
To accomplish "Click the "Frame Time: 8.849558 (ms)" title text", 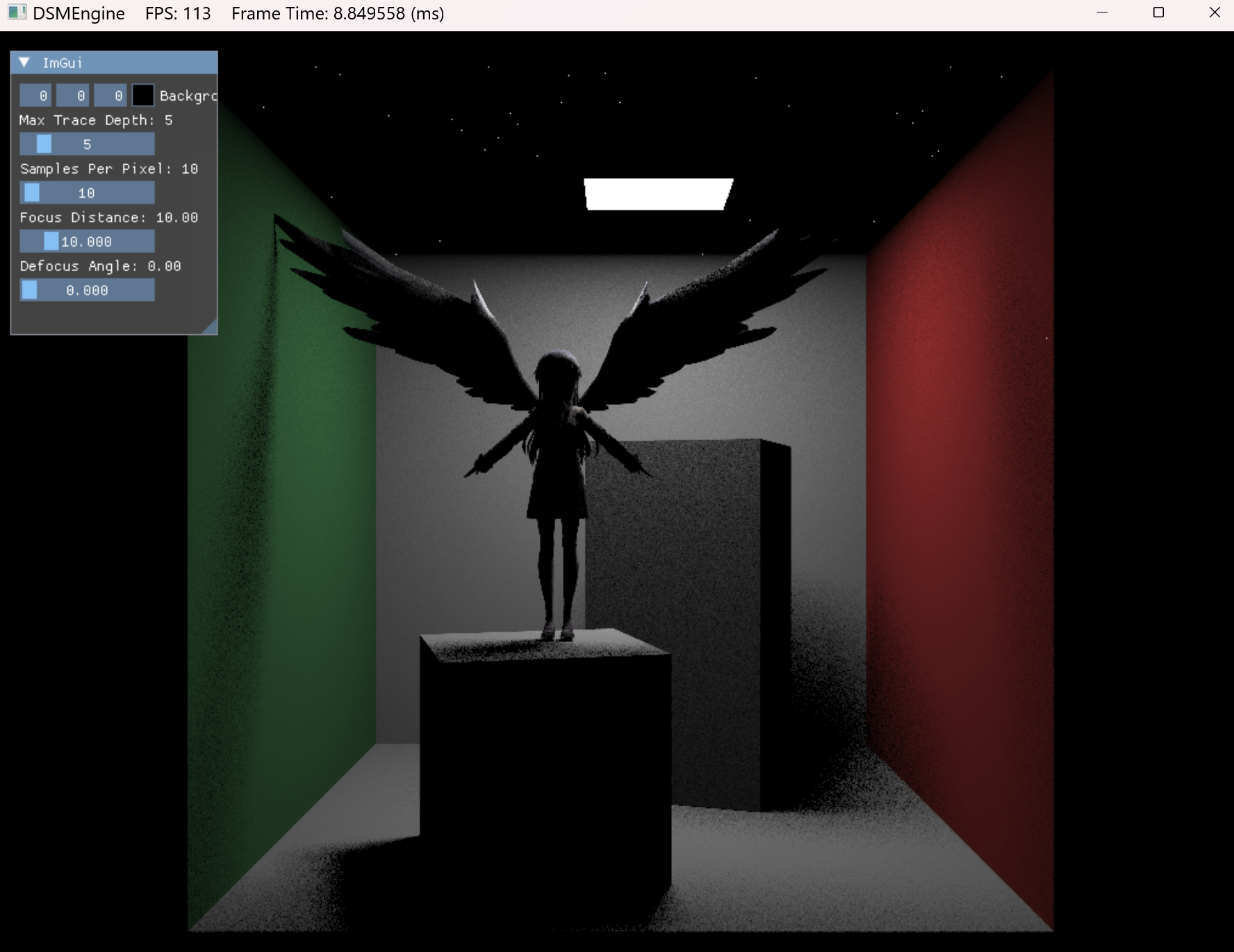I will click(338, 14).
